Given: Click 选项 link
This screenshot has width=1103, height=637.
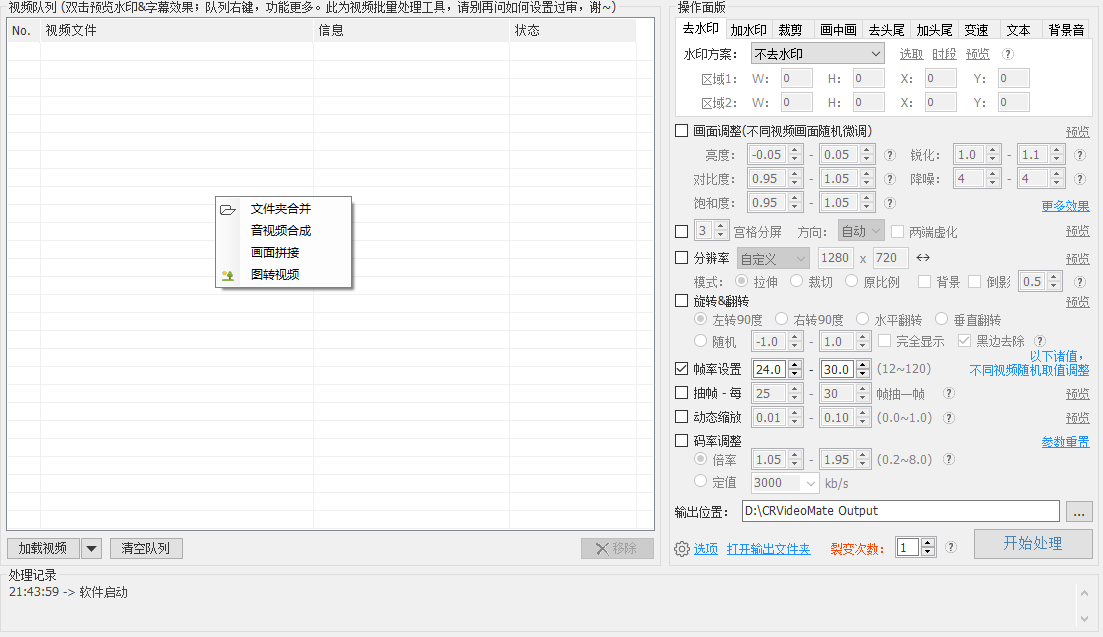Looking at the screenshot, I should click(x=706, y=549).
